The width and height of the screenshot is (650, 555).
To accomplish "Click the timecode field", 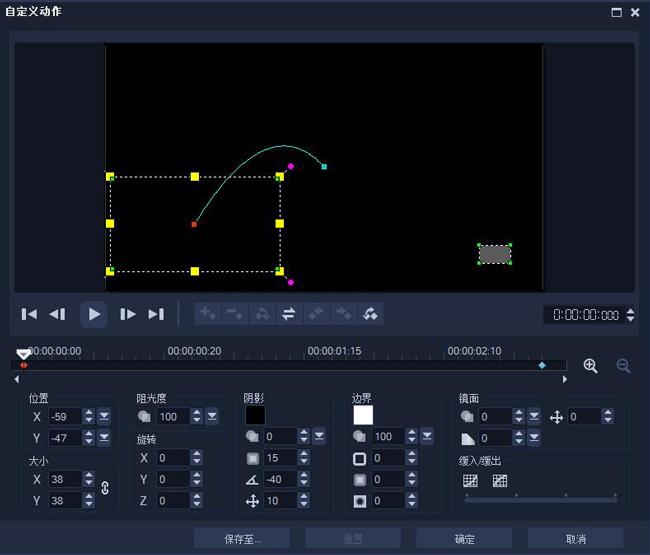I will pyautogui.click(x=584, y=315).
